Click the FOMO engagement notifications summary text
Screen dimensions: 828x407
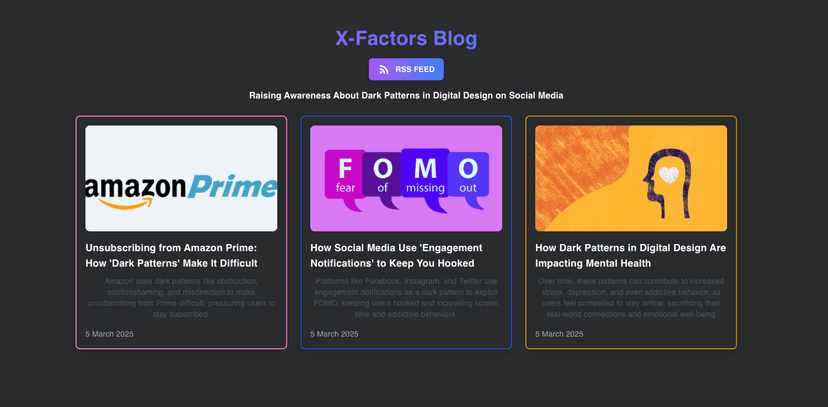point(406,297)
